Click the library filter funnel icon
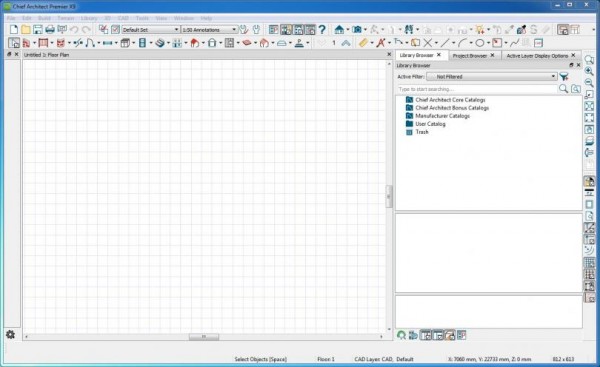600x367 pixels. [564, 77]
